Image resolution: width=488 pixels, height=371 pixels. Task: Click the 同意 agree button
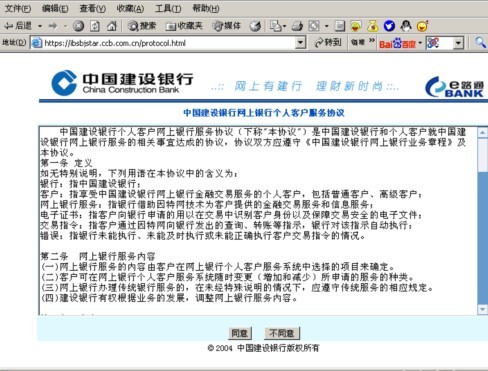click(x=240, y=333)
